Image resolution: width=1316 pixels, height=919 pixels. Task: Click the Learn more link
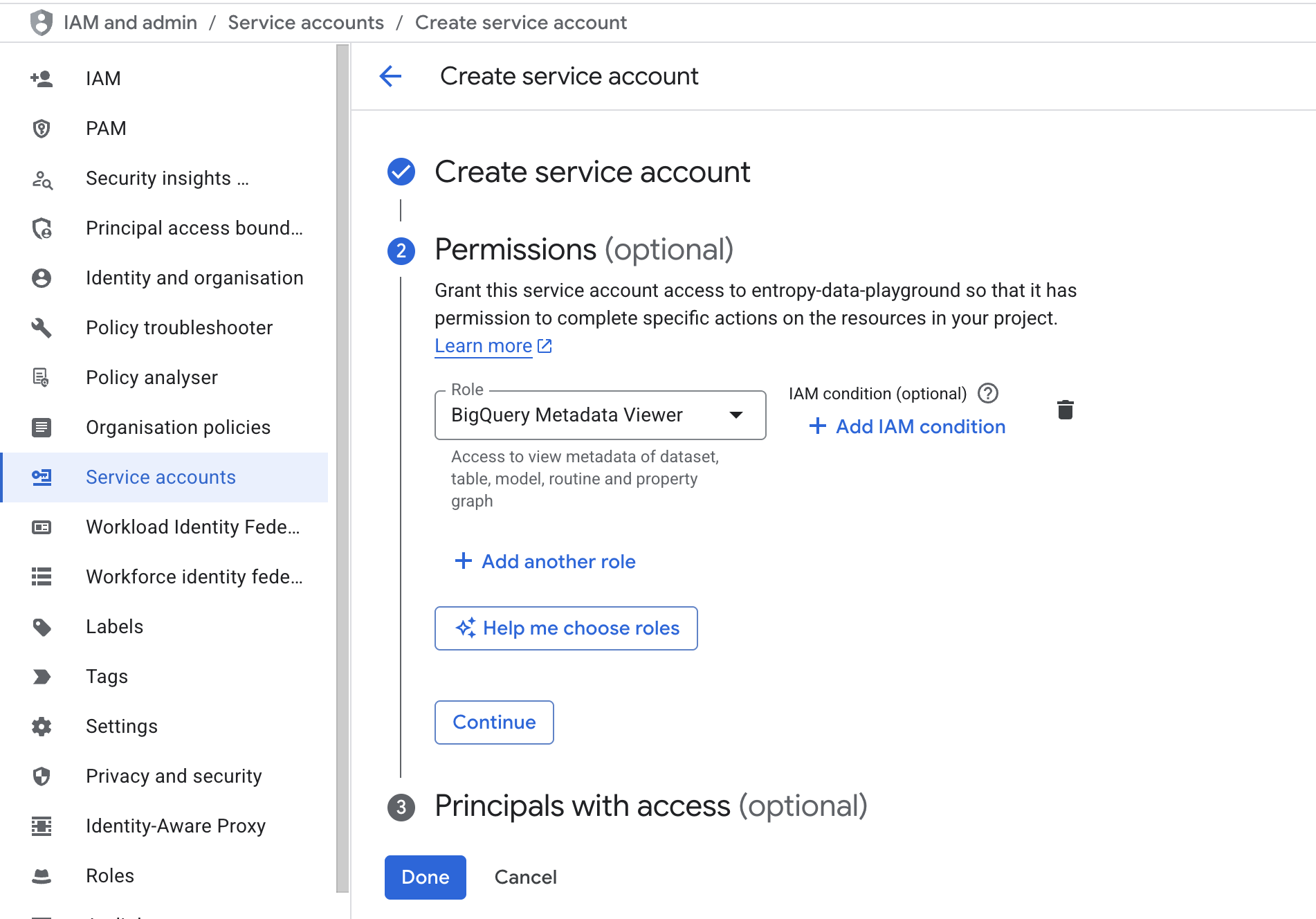(484, 345)
